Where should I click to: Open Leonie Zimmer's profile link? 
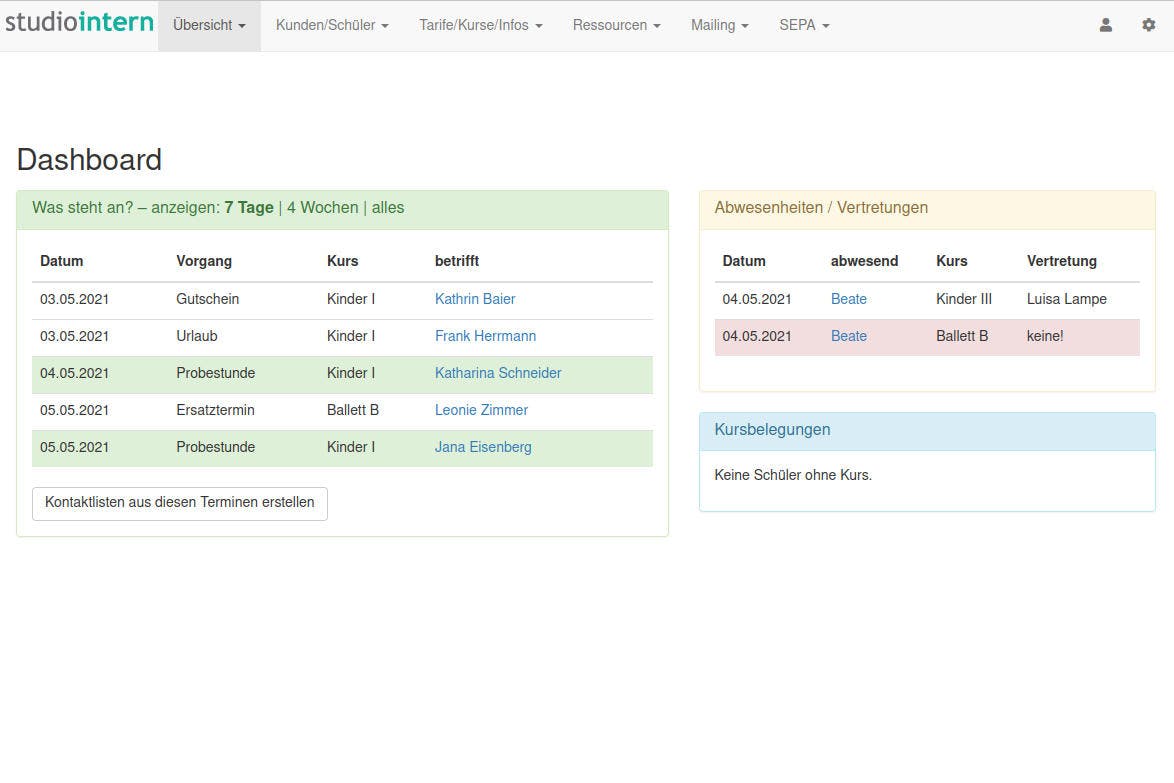pyautogui.click(x=481, y=410)
